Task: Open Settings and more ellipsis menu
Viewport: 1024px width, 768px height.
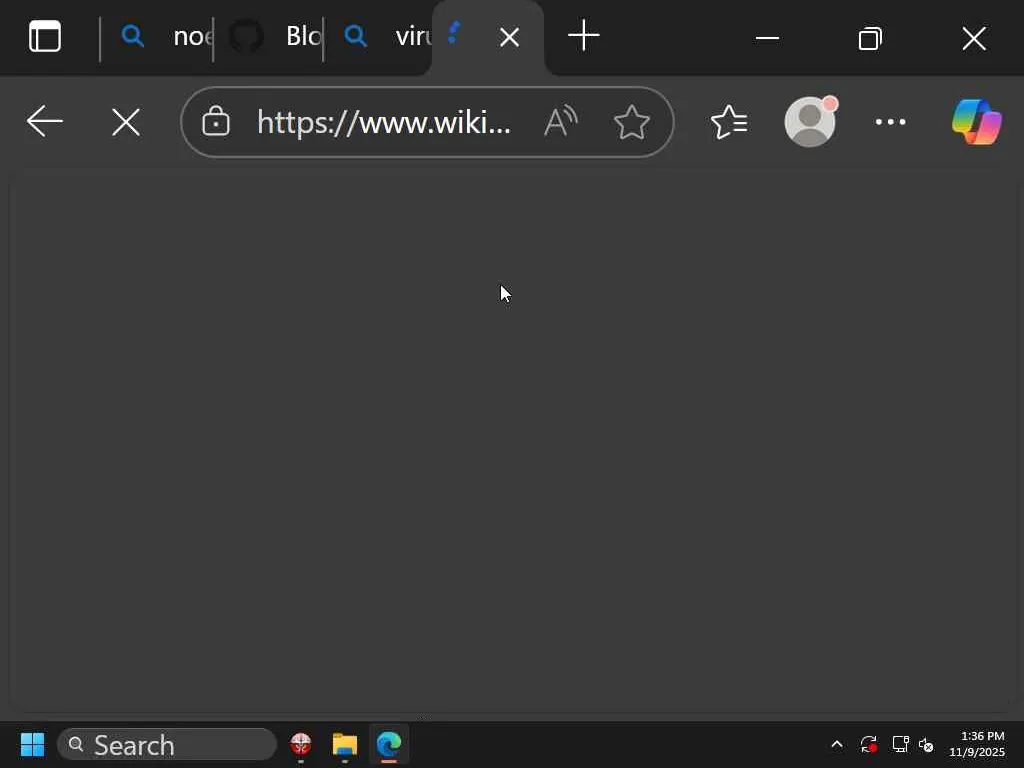Action: [890, 122]
